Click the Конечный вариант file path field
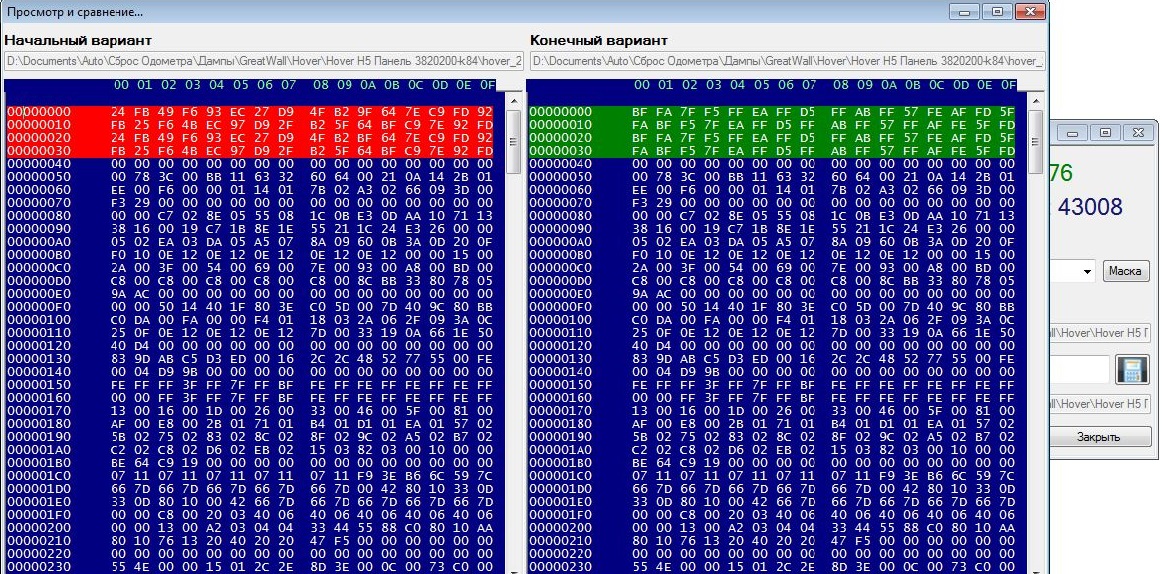 (x=788, y=61)
